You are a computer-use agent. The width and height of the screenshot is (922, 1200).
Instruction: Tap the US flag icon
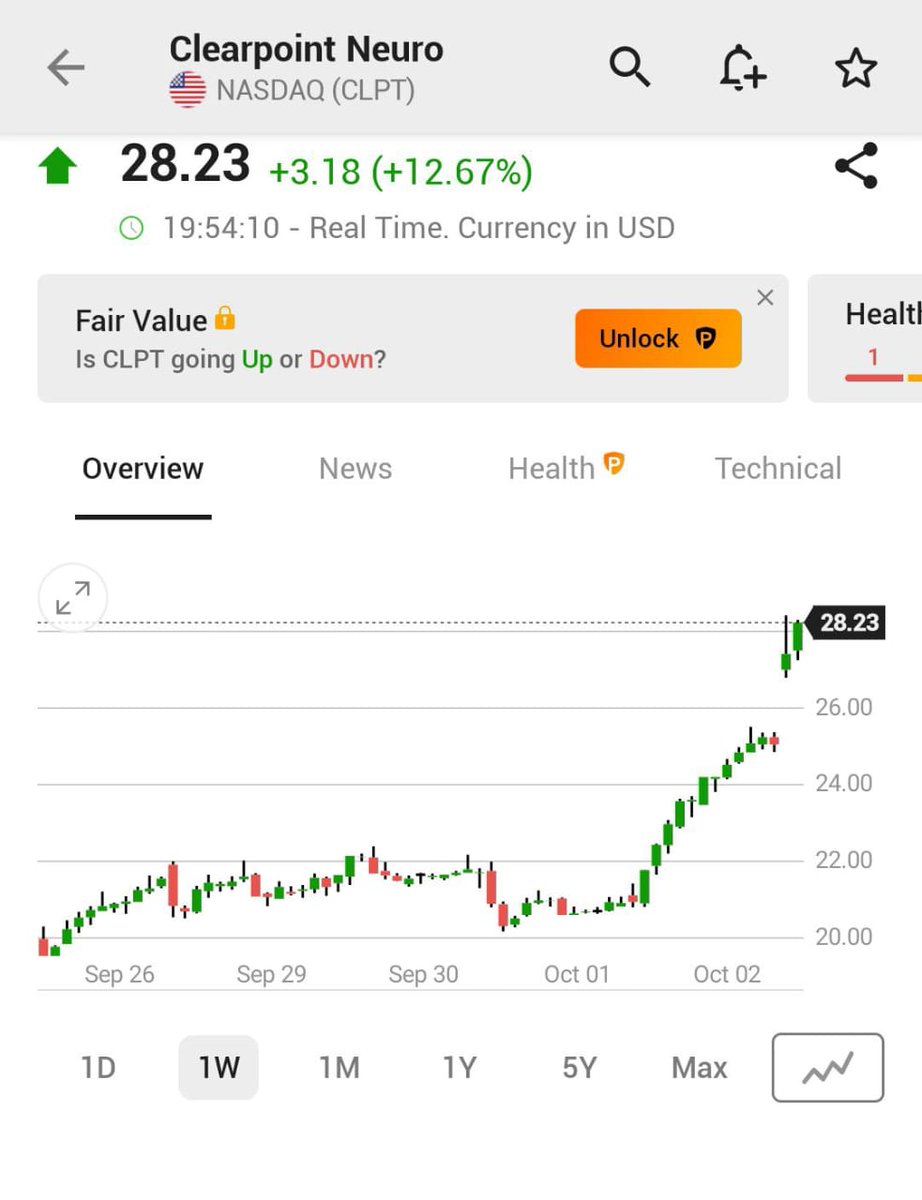(x=187, y=91)
